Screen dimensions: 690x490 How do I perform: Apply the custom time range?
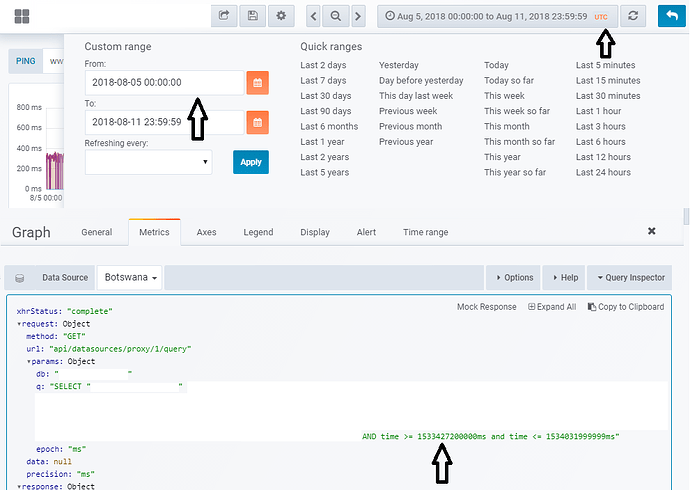pyautogui.click(x=251, y=162)
